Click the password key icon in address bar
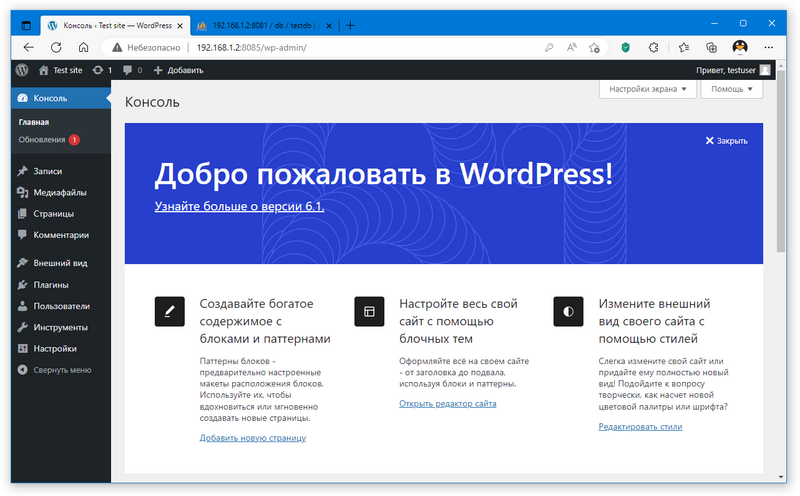The width and height of the screenshot is (800, 496). [x=549, y=47]
